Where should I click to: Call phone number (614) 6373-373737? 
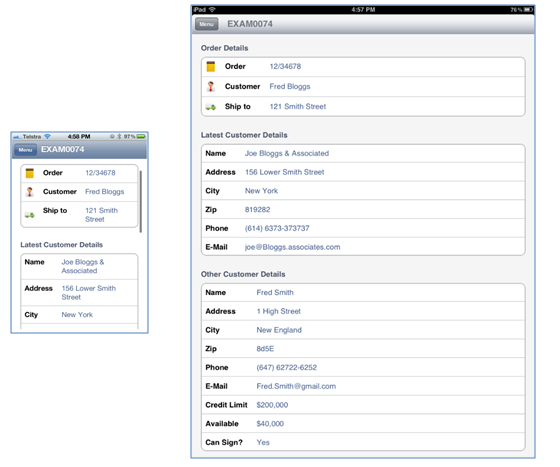click(x=277, y=228)
